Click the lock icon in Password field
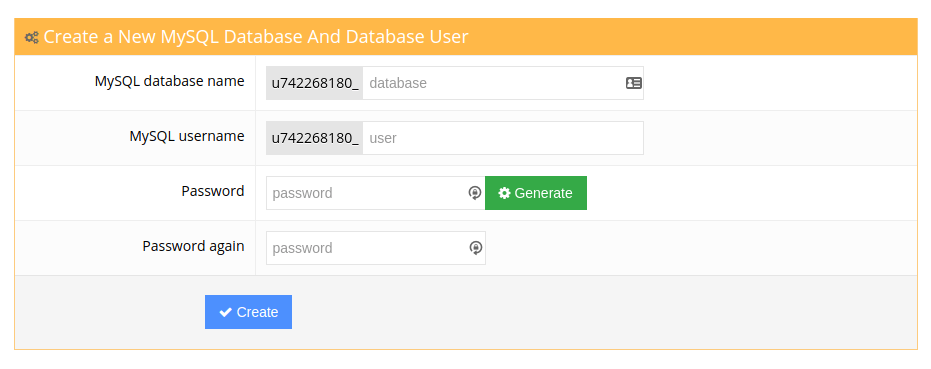The image size is (931, 369). click(474, 193)
